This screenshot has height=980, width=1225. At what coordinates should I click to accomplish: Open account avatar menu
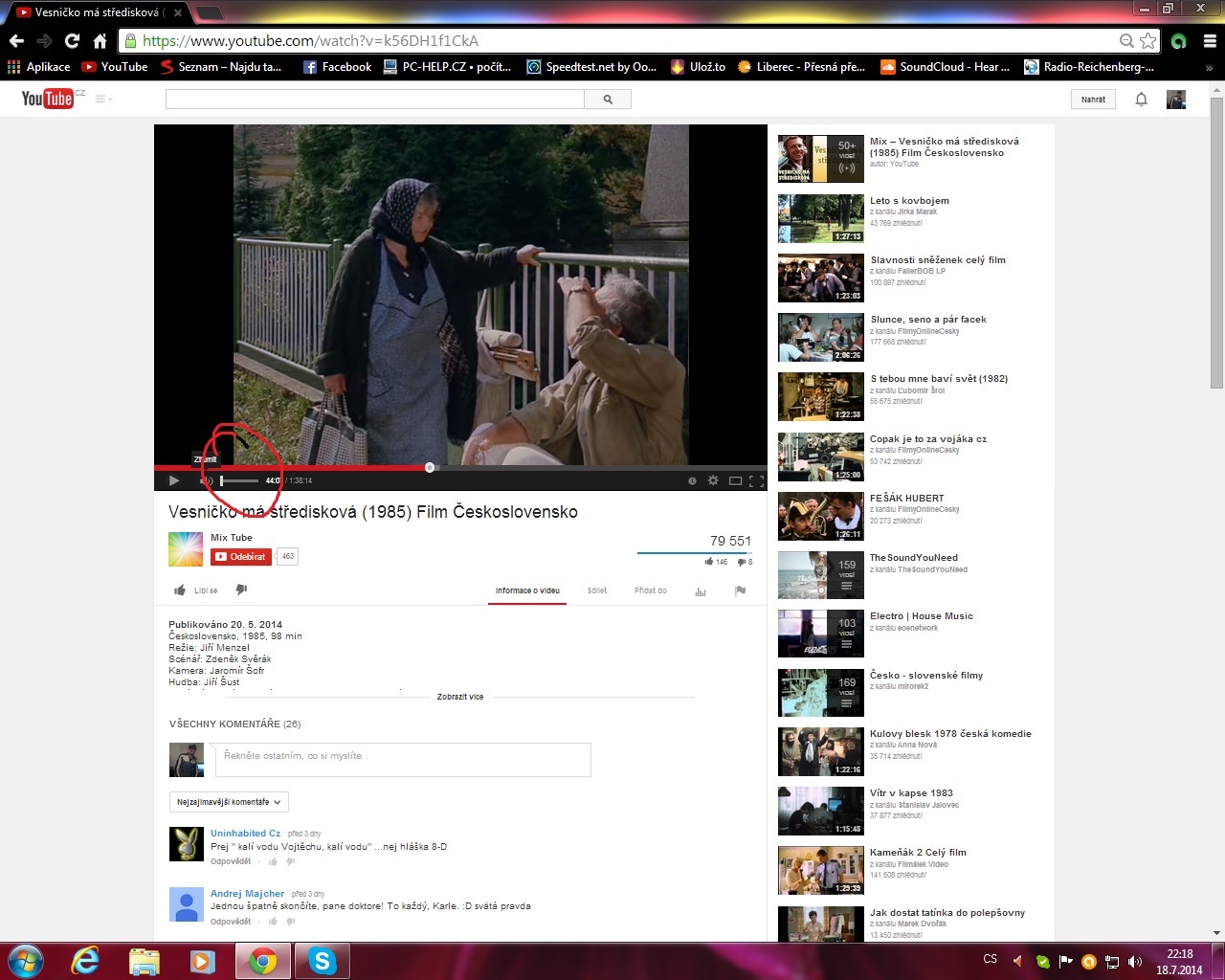coord(1176,99)
